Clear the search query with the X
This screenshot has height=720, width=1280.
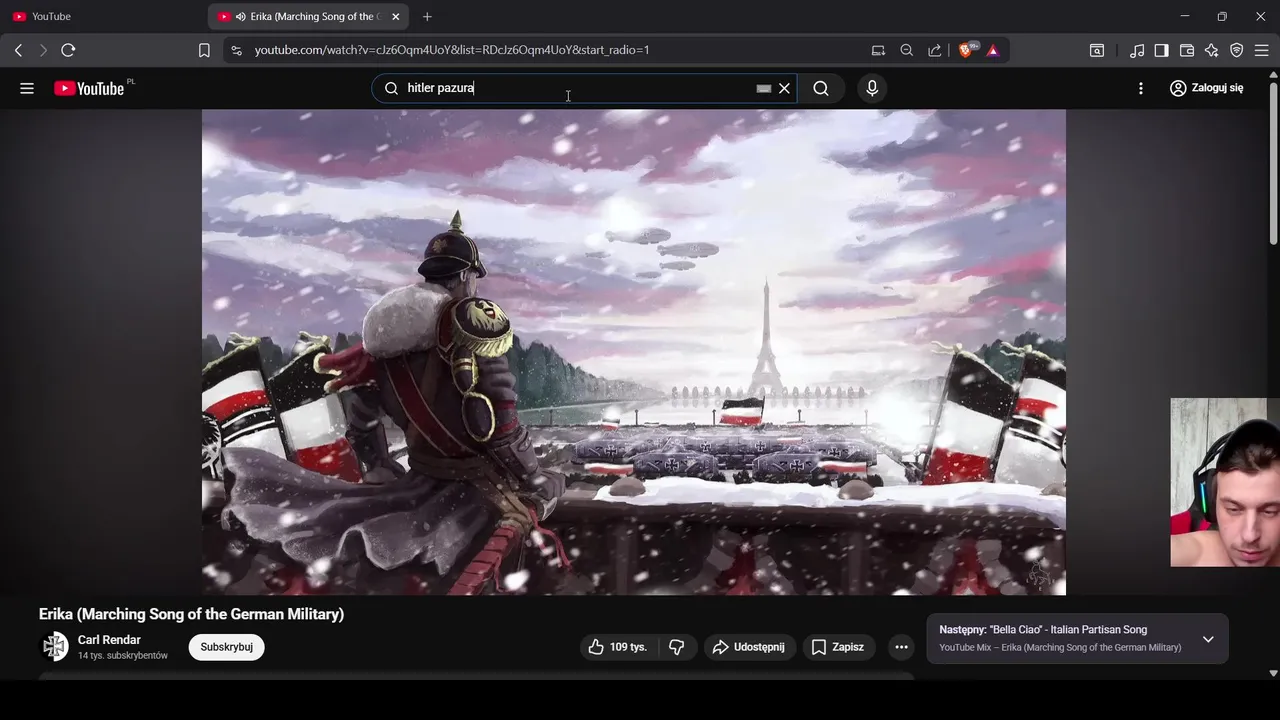pyautogui.click(x=784, y=88)
